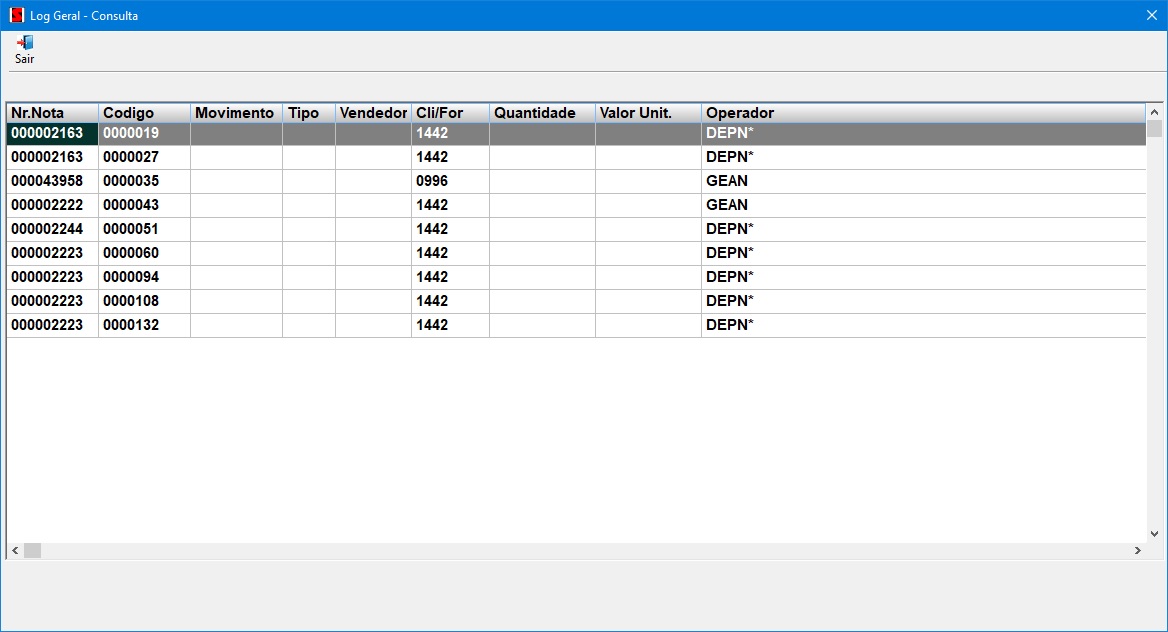Click Operador GEAN in the 0000043 row
The image size is (1168, 632).
pos(924,205)
